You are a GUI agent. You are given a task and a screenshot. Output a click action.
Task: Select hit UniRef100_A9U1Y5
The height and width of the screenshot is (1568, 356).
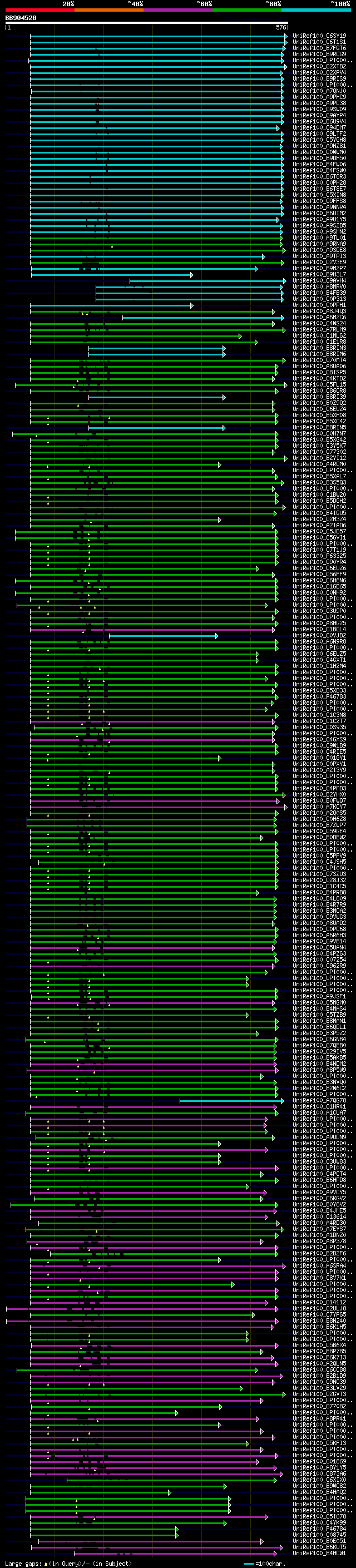(x=319, y=219)
